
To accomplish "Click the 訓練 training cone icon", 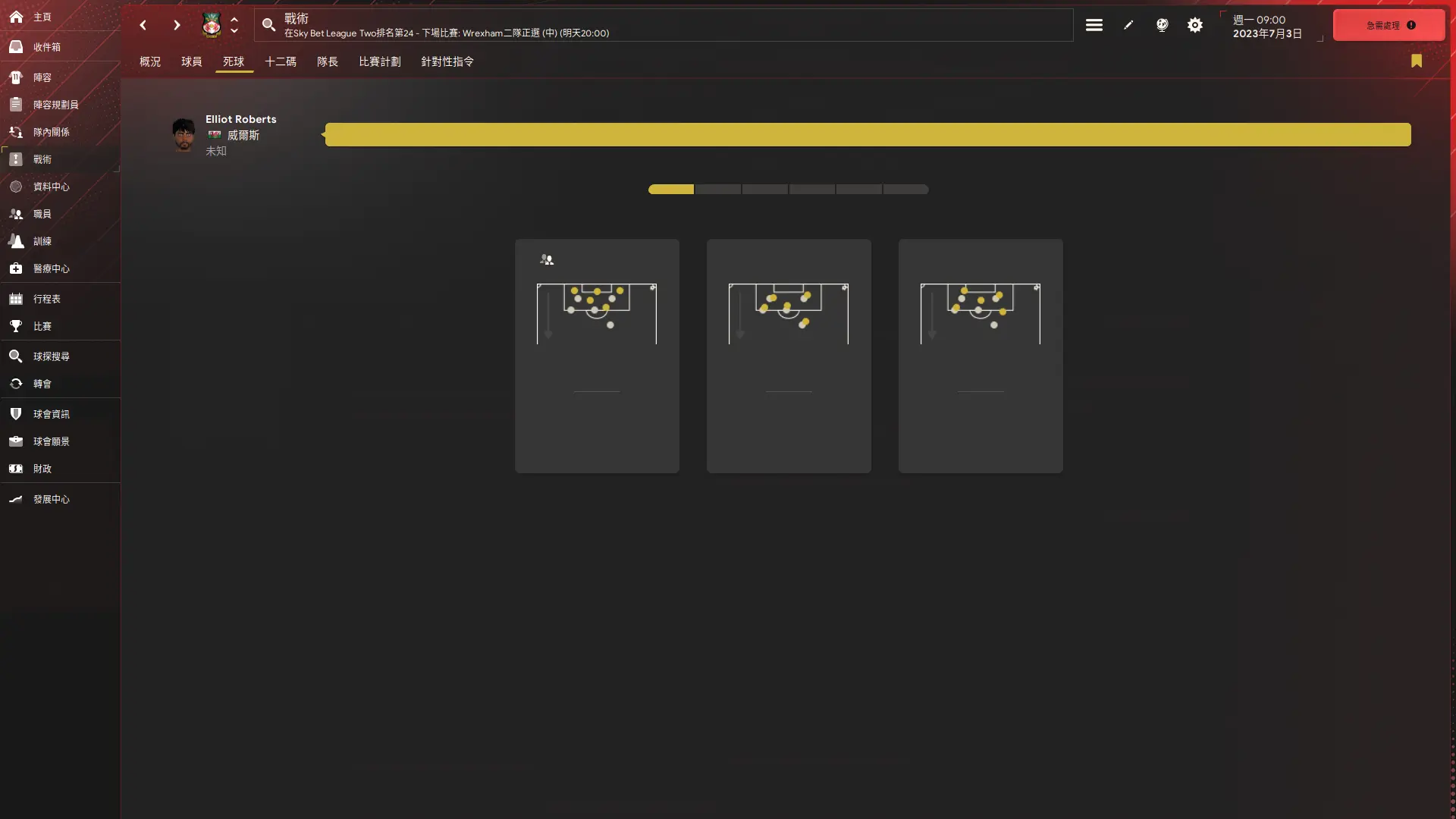I will click(16, 241).
